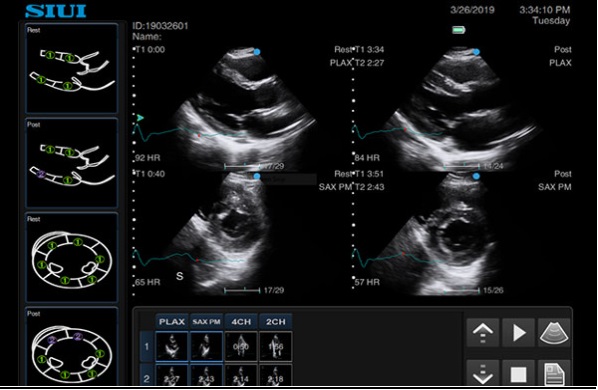Screen dimensions: 598x390
Task: Click the T1 3:51 timer text
Action: click(369, 174)
